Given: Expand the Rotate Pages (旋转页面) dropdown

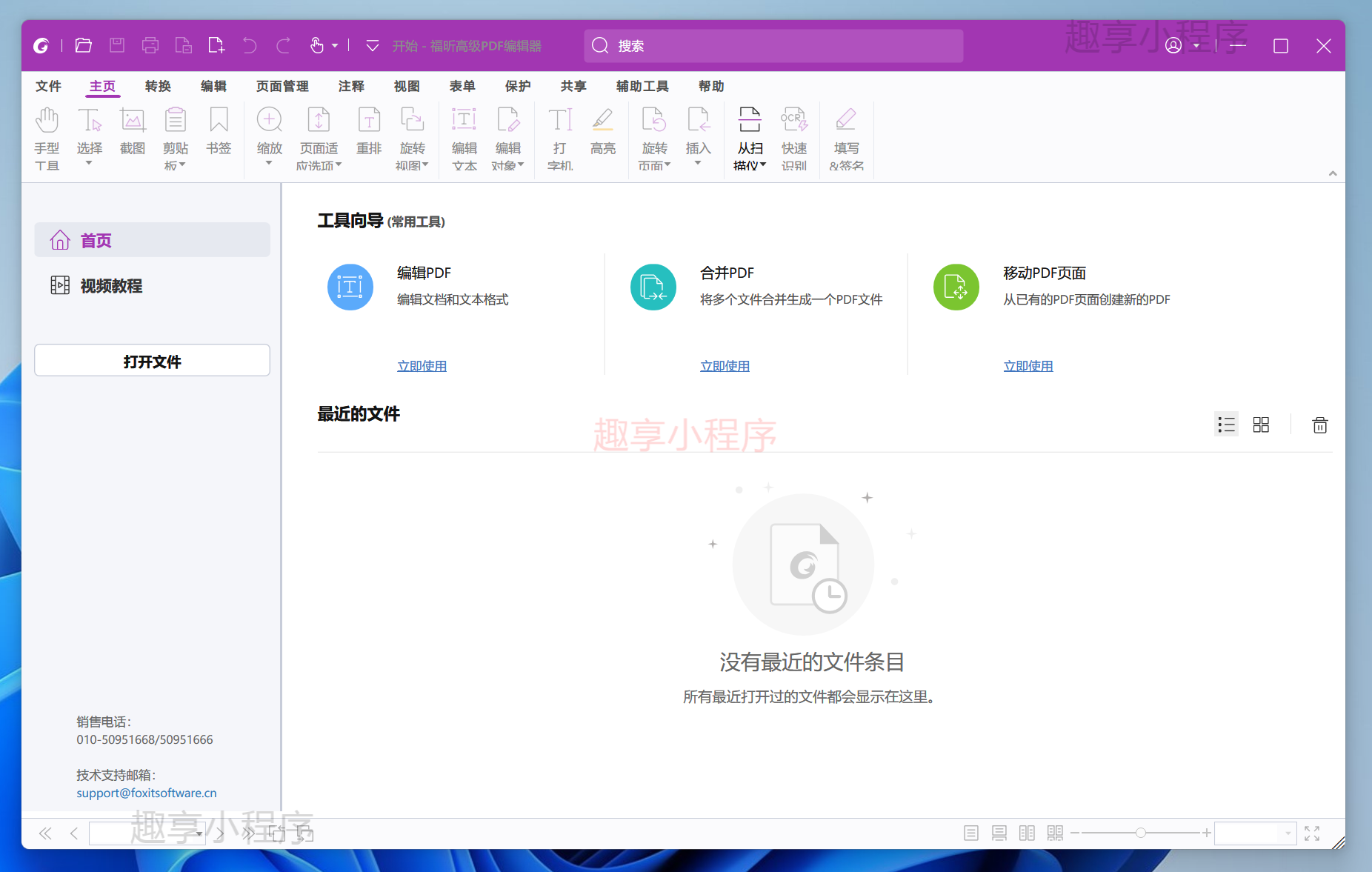Looking at the screenshot, I should tap(667, 165).
